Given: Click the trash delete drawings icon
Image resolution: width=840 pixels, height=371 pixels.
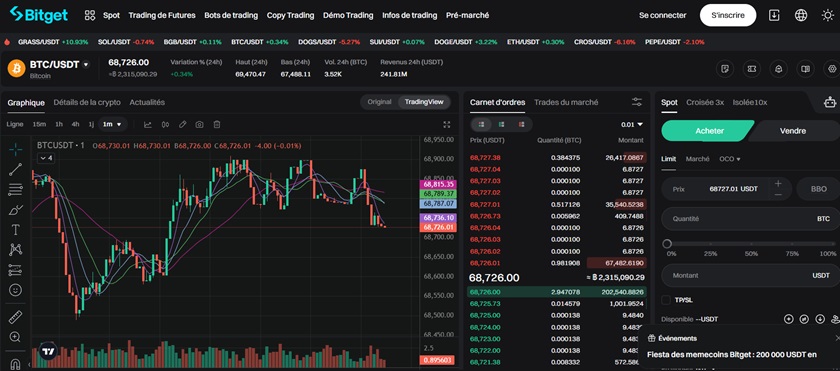Looking at the screenshot, I should (216, 124).
